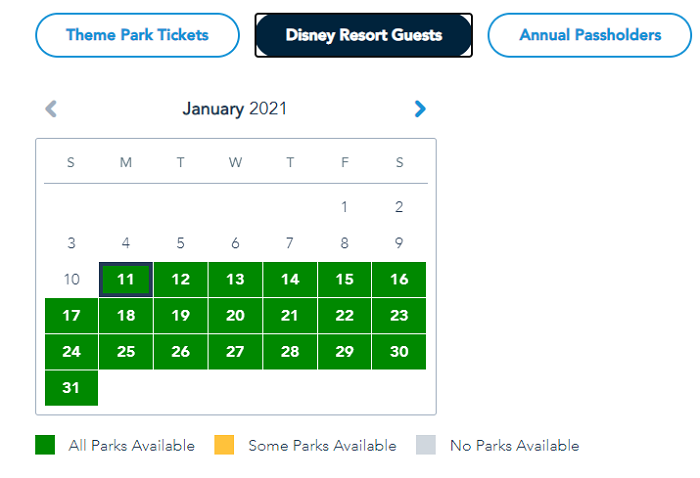Select the Disney Resort Guests tab
Viewport: 700px width, 478px height.
(x=363, y=35)
